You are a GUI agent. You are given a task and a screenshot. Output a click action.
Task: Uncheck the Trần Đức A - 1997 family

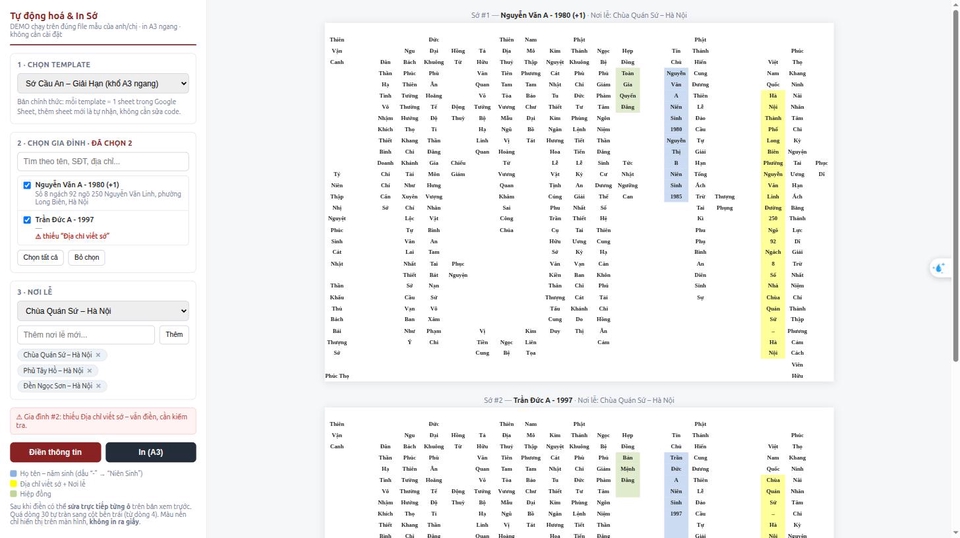[27, 220]
